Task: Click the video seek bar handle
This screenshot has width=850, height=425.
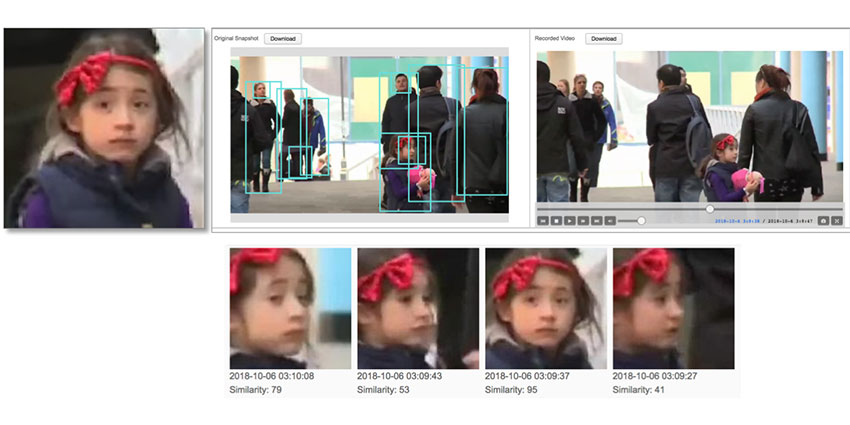Action: click(710, 209)
